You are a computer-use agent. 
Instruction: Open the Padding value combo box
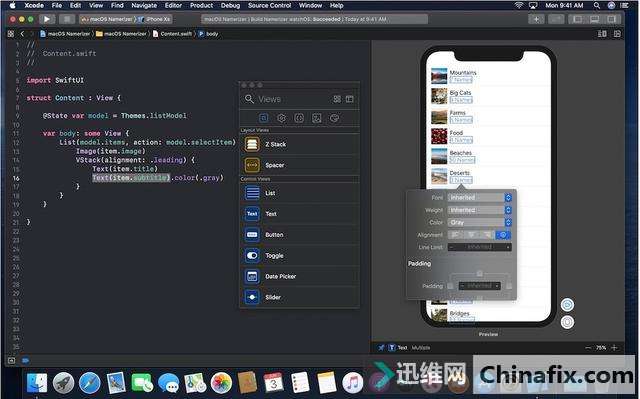coord(480,286)
